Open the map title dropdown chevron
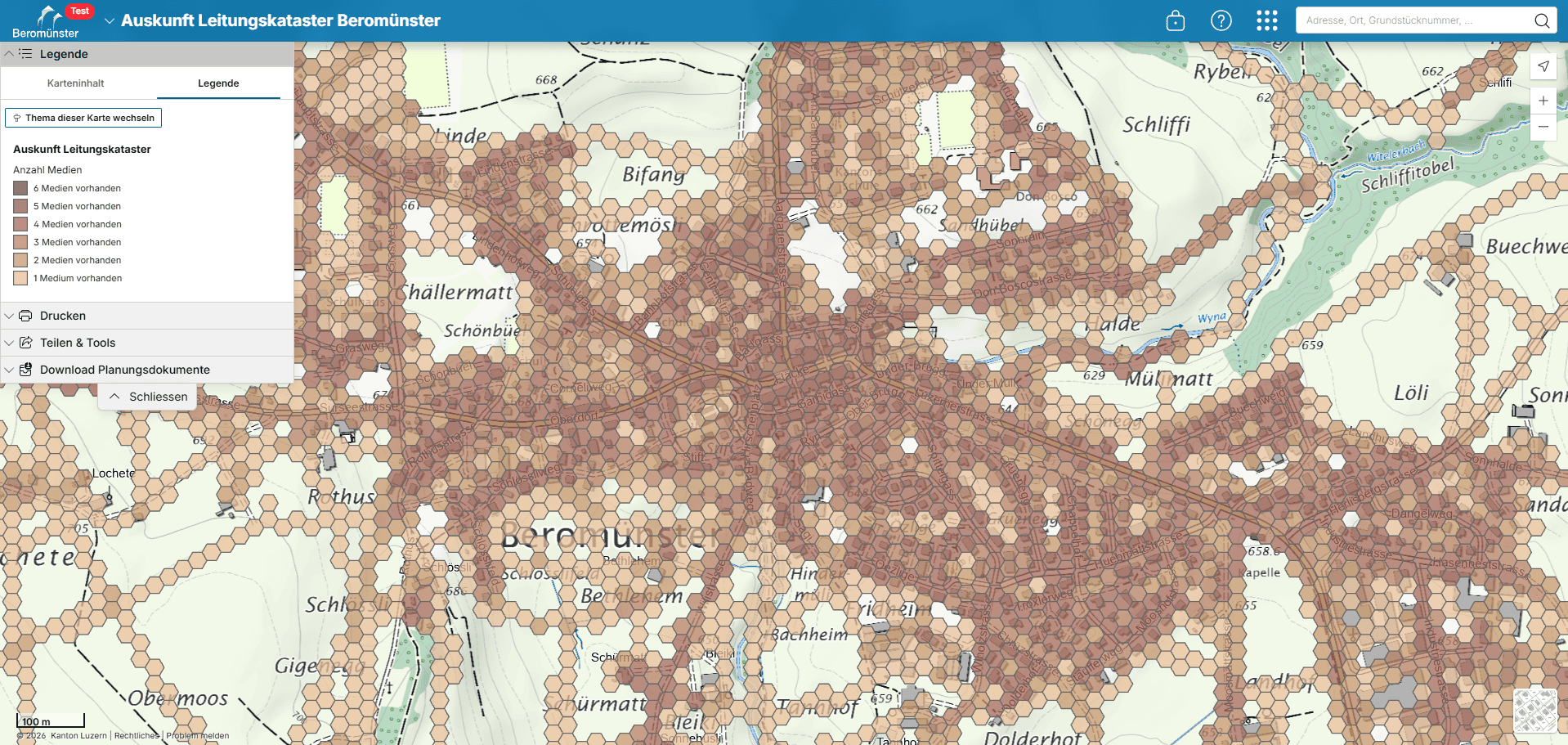This screenshot has width=1568, height=745. tap(110, 21)
